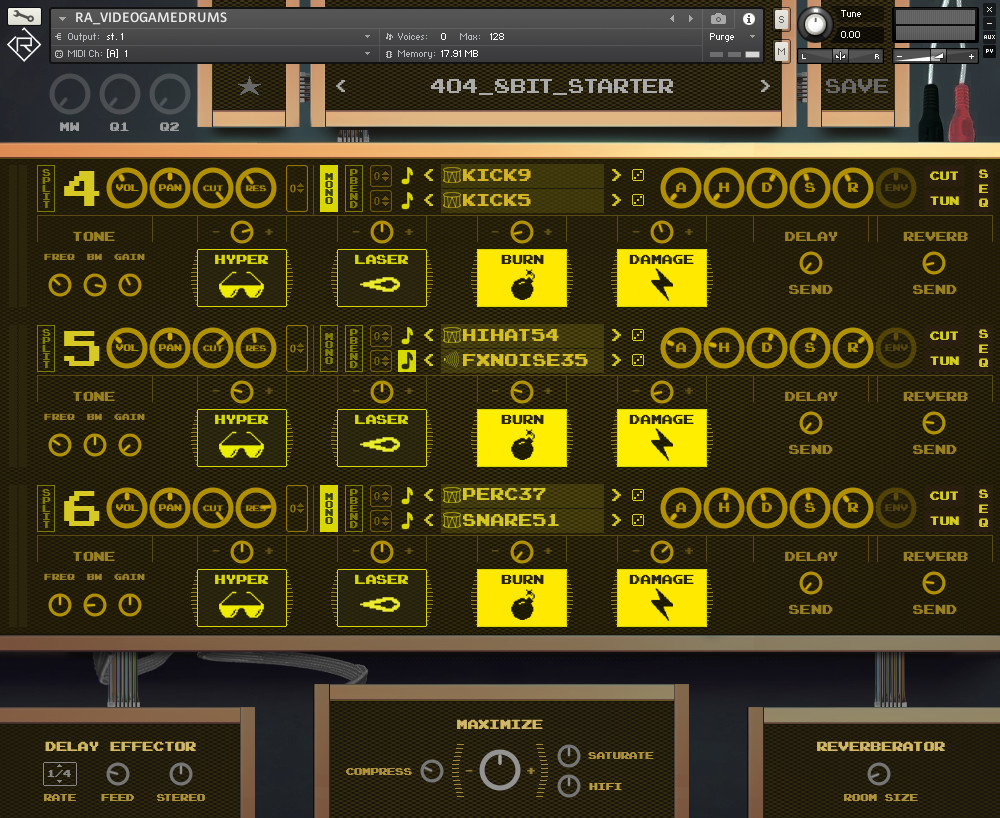Viewport: 1000px width, 818px height.
Task: Open the delay RATE 1/4 selector
Action: [60, 773]
